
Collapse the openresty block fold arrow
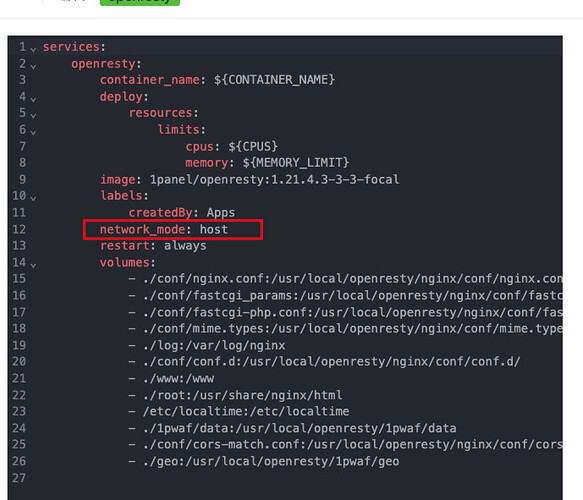click(33, 66)
